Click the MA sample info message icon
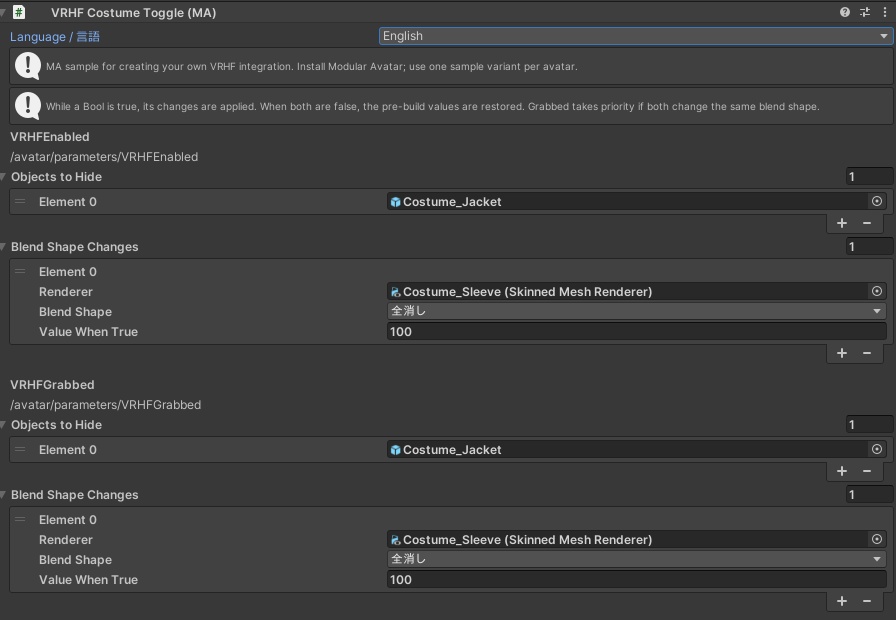This screenshot has width=896, height=620. 27,66
